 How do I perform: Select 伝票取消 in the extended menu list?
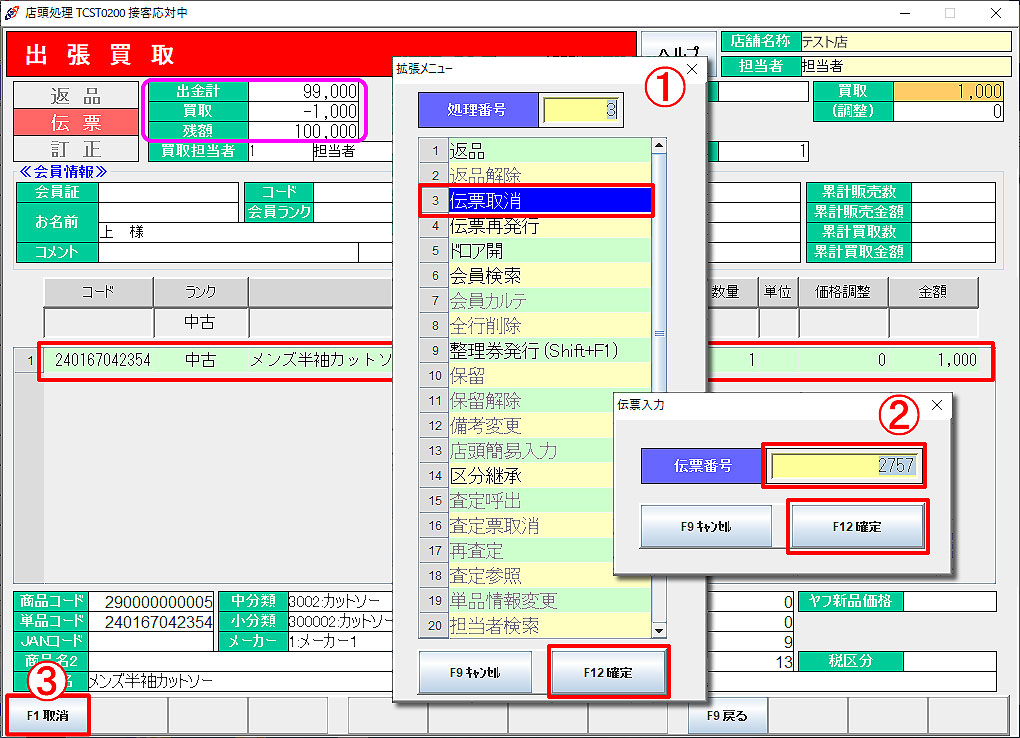(x=549, y=201)
